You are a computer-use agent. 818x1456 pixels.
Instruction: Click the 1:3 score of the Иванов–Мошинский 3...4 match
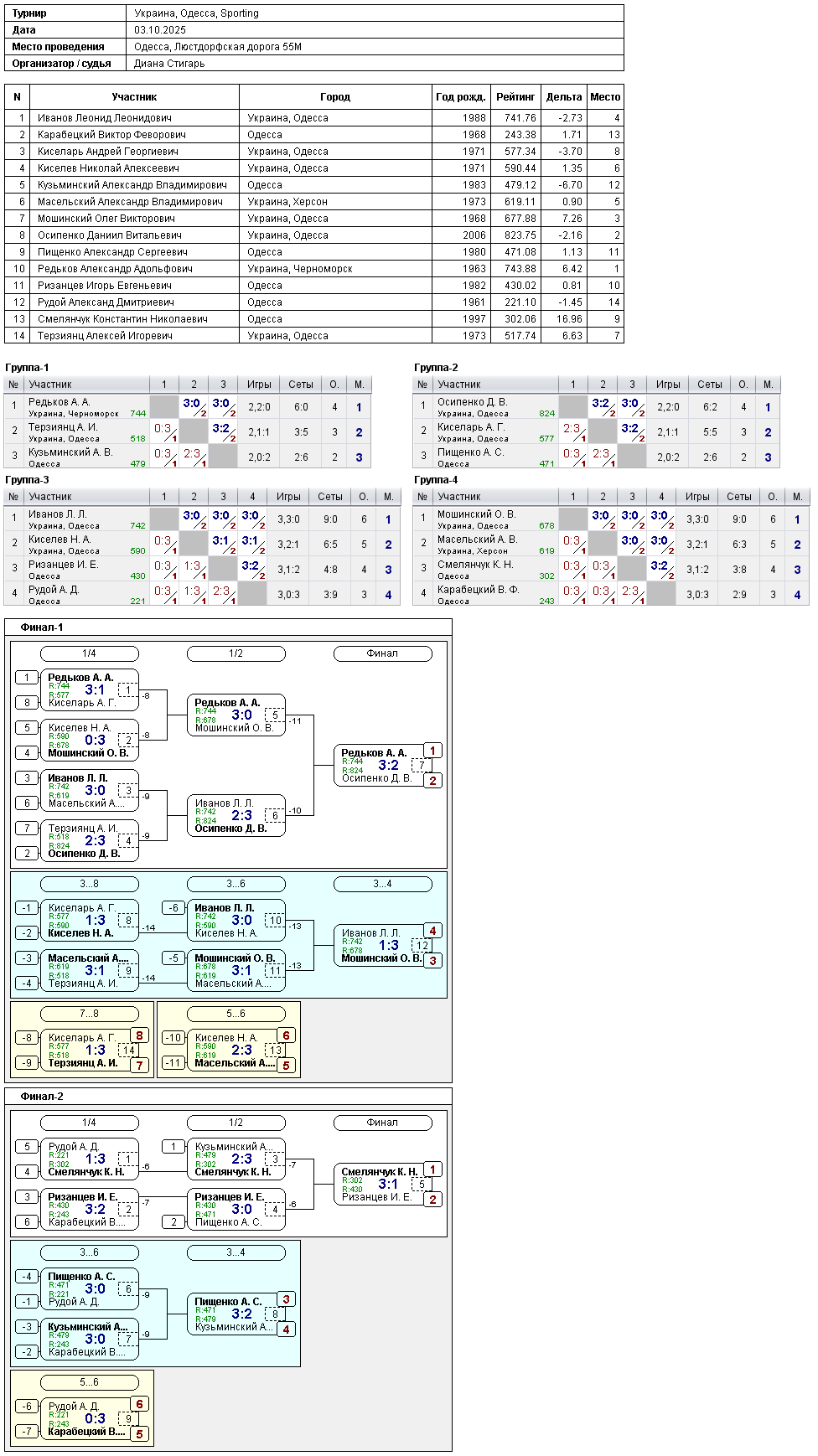click(x=388, y=945)
